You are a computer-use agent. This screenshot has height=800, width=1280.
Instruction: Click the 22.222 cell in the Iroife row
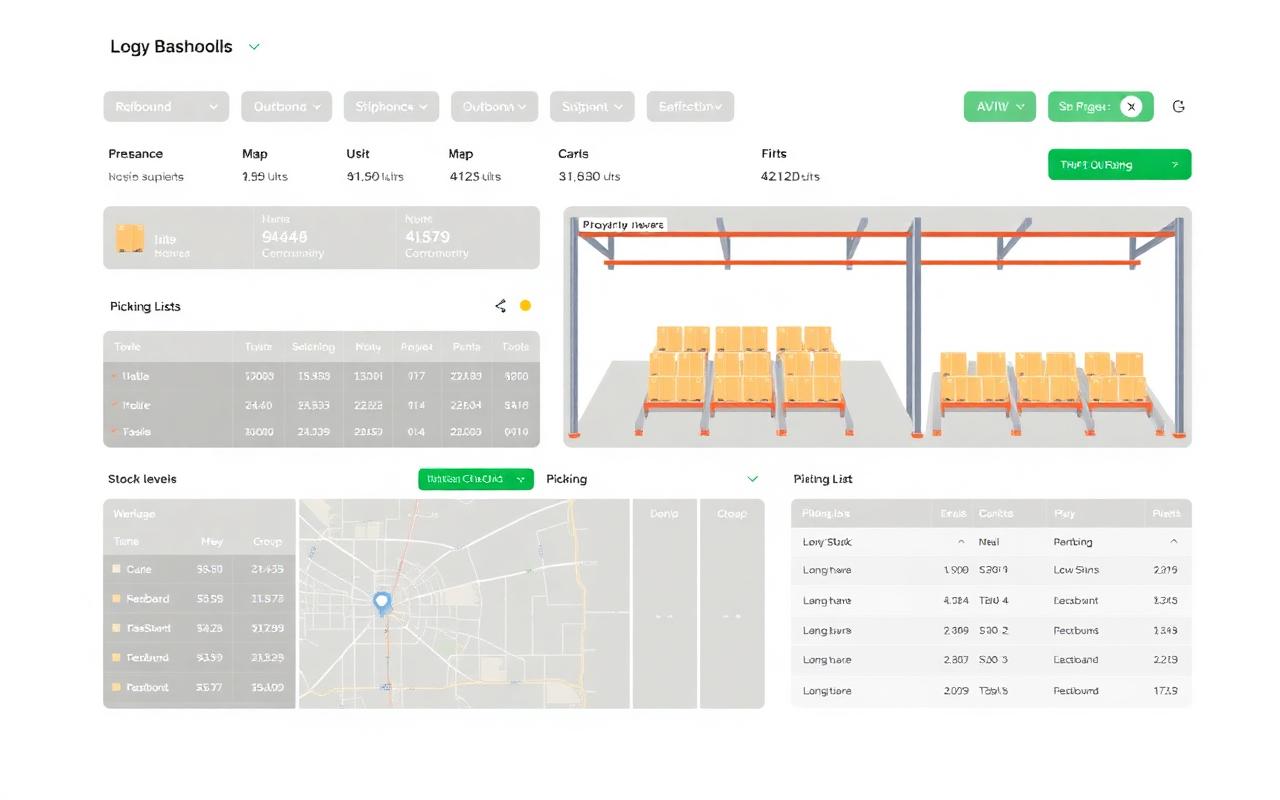pos(368,405)
